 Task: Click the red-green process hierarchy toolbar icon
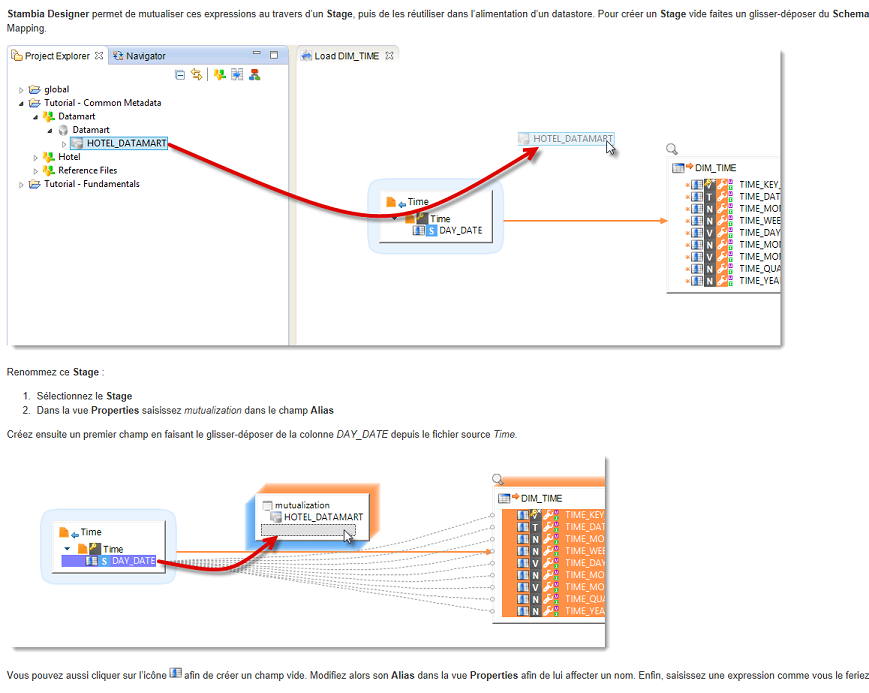tap(255, 74)
